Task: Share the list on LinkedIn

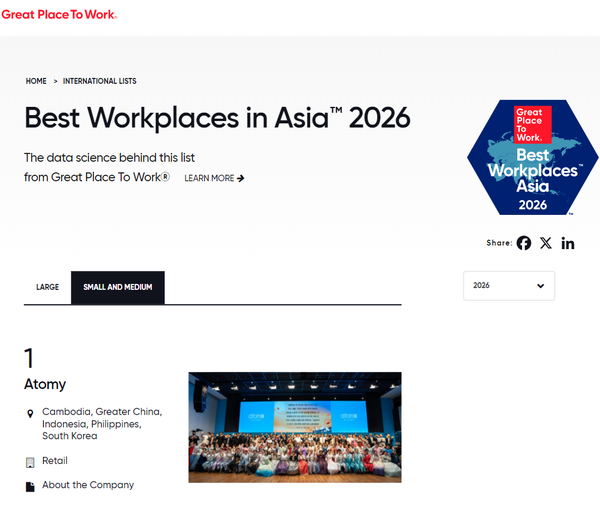Action: tap(568, 243)
